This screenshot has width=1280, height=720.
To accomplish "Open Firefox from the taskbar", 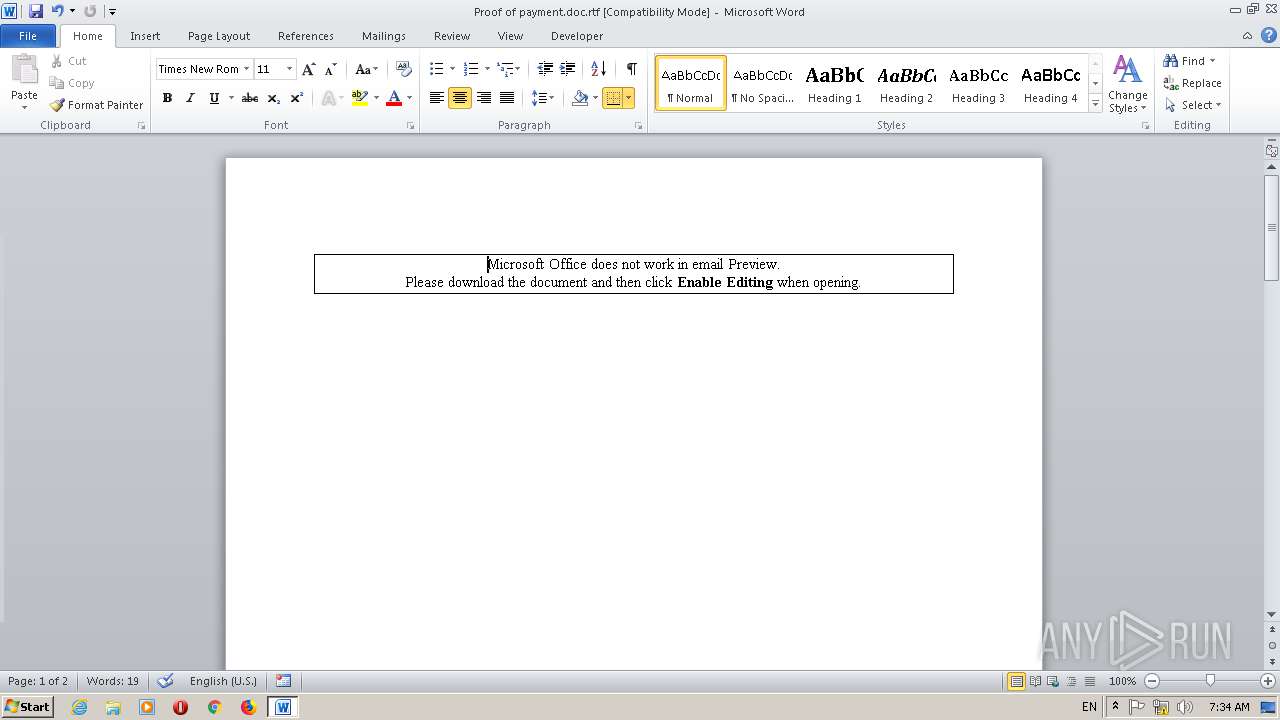I will coord(248,707).
